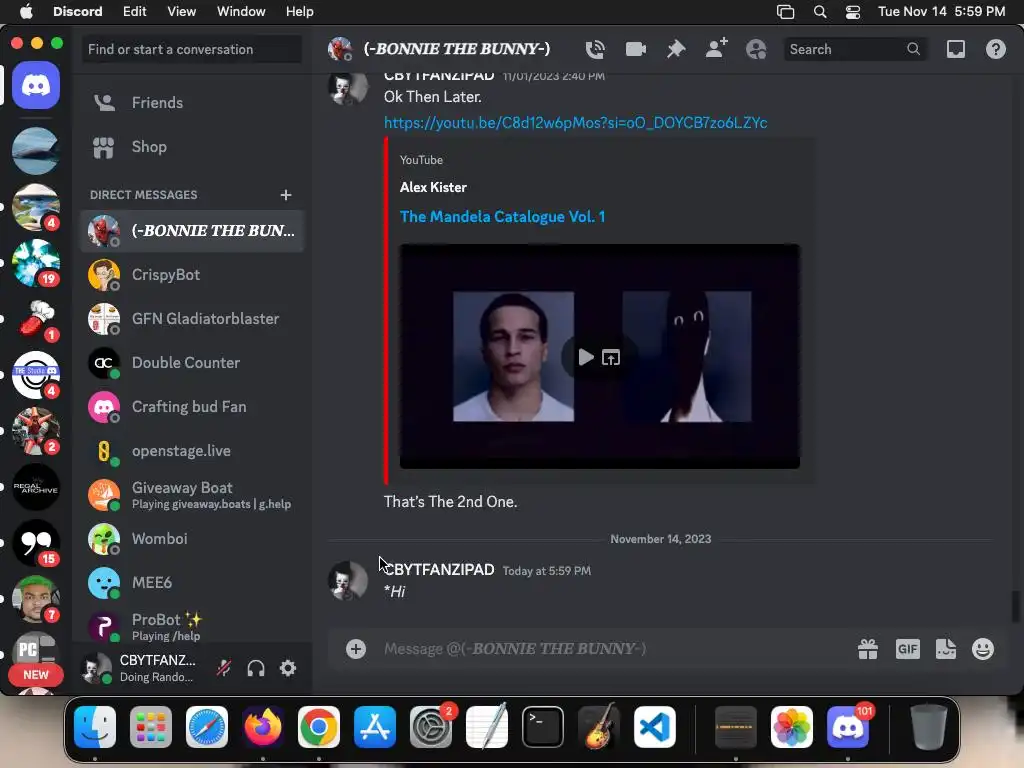Open the Edit menu
The height and width of the screenshot is (768, 1024).
(x=135, y=11)
